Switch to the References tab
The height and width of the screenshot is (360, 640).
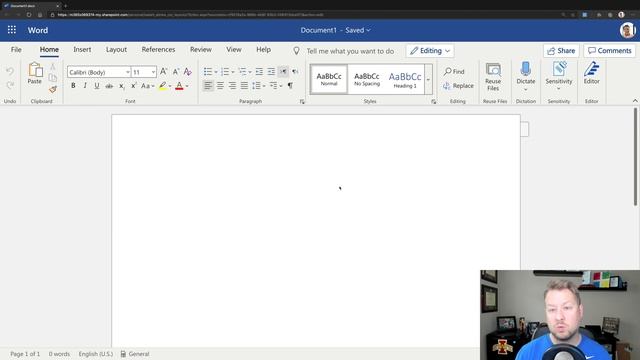pyautogui.click(x=158, y=49)
